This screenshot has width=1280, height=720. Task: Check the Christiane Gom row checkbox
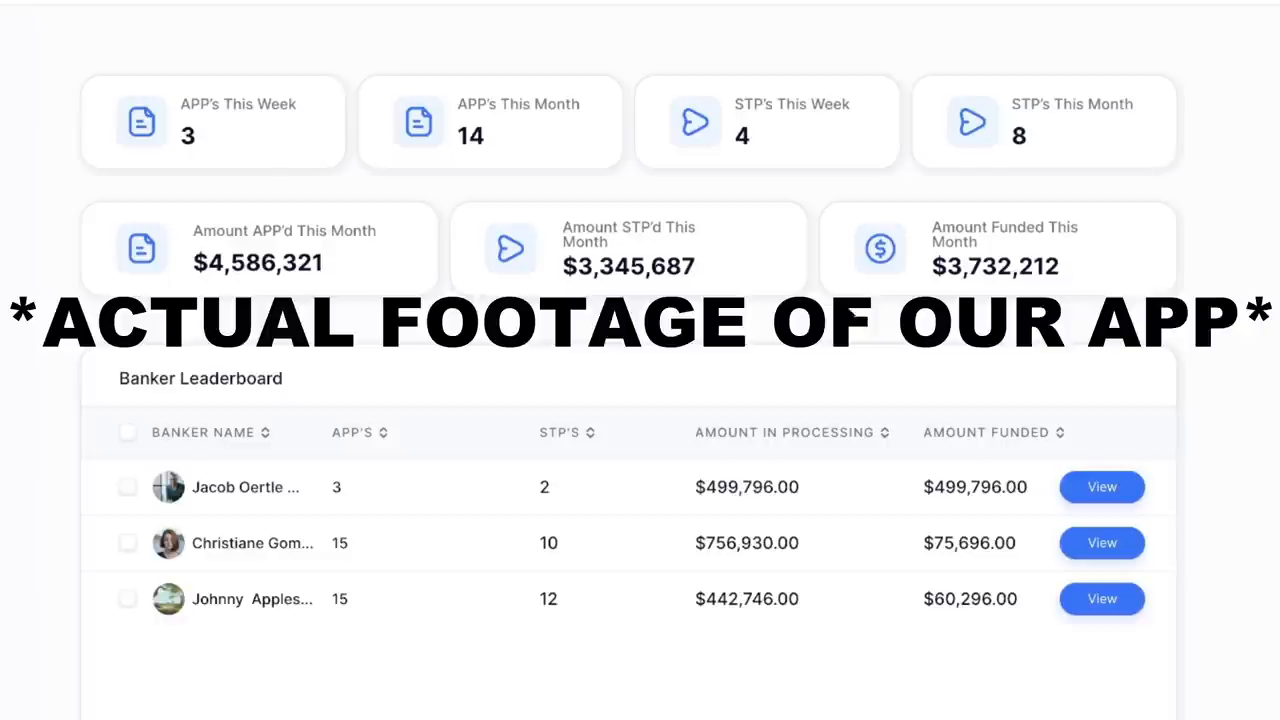128,543
